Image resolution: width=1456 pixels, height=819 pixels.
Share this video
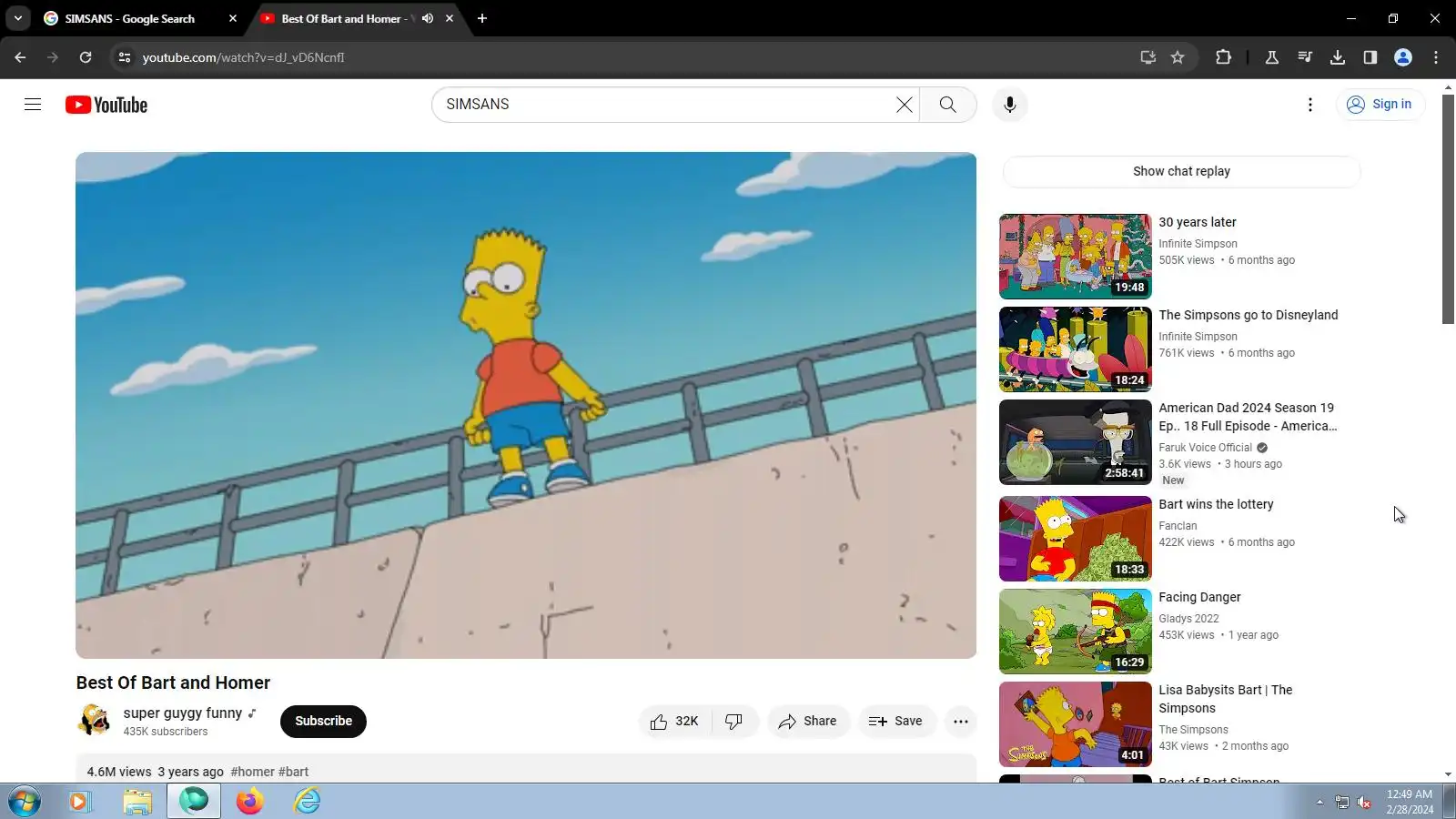tap(808, 722)
